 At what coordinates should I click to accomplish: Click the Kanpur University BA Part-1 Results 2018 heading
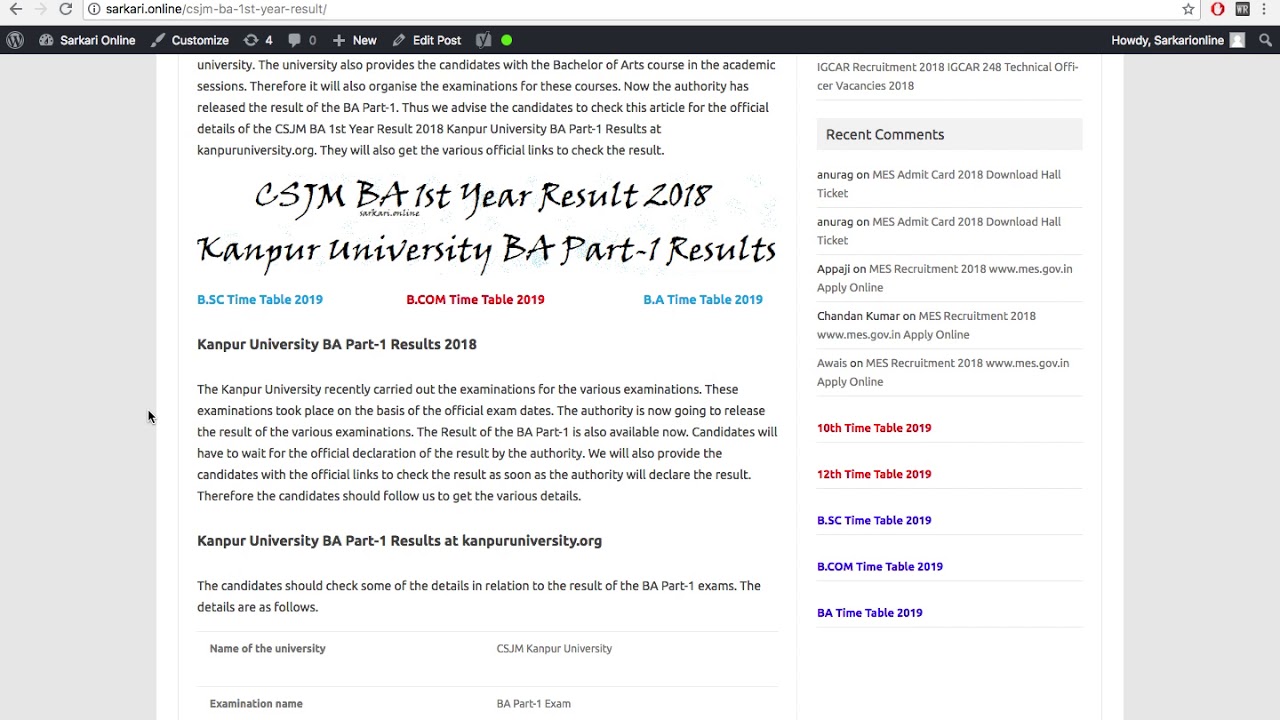coord(337,344)
